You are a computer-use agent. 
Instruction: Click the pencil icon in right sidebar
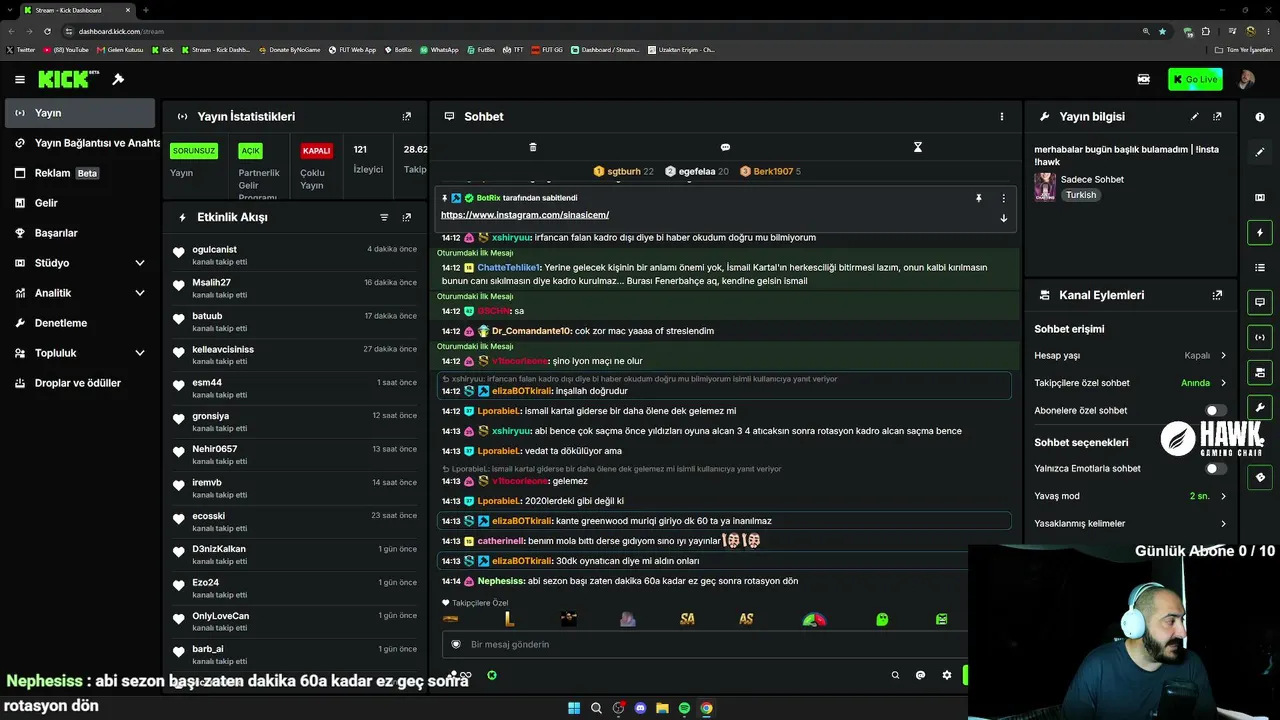coord(1260,152)
